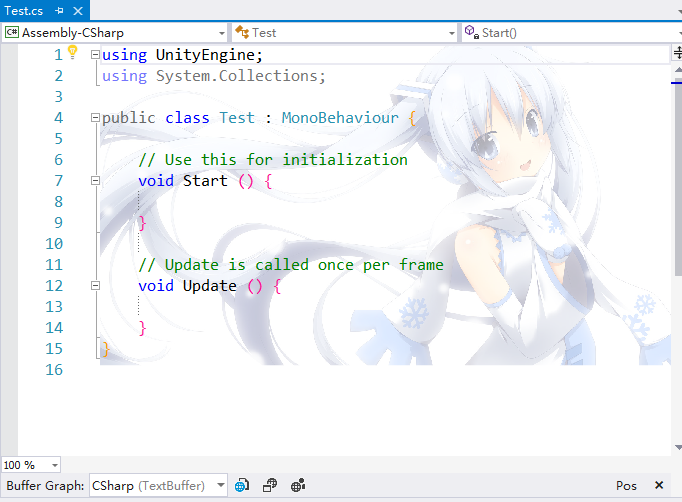Open the Test class type dropdown
Image resolution: width=682 pixels, height=502 pixels.
click(x=451, y=33)
